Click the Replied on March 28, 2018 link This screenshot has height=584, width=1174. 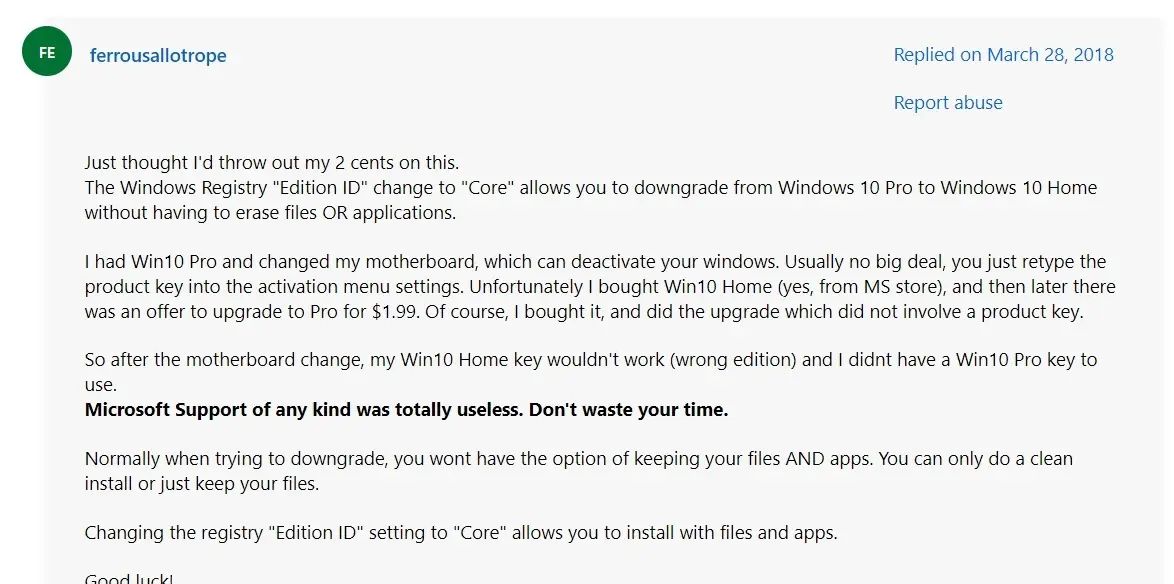tap(1003, 55)
